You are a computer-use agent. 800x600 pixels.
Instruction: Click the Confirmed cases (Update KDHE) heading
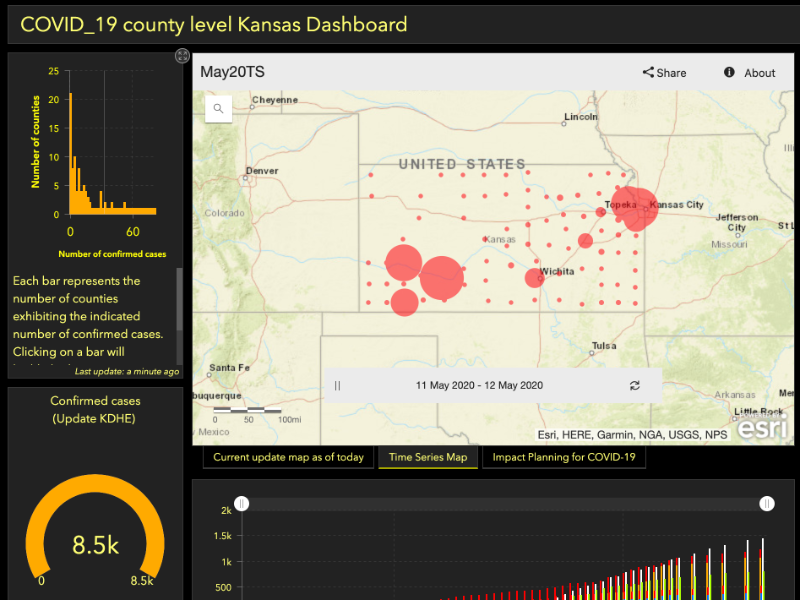[95, 410]
